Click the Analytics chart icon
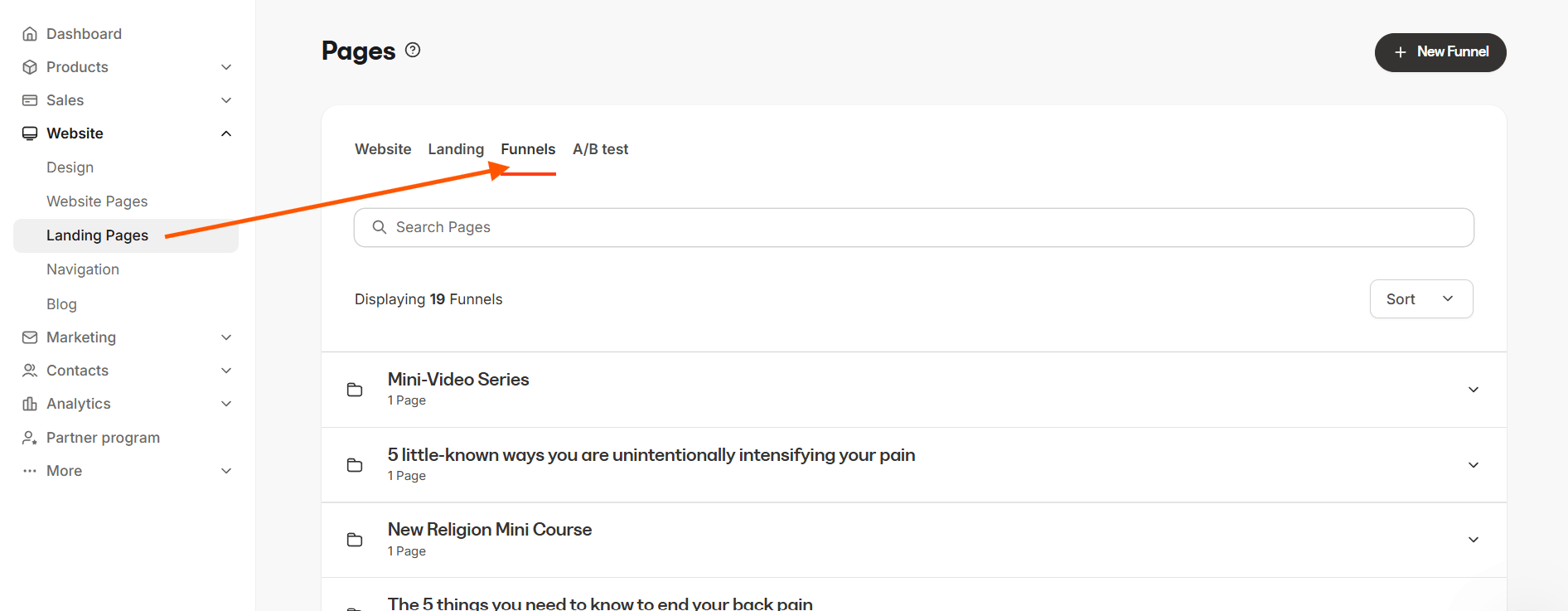 tap(30, 404)
